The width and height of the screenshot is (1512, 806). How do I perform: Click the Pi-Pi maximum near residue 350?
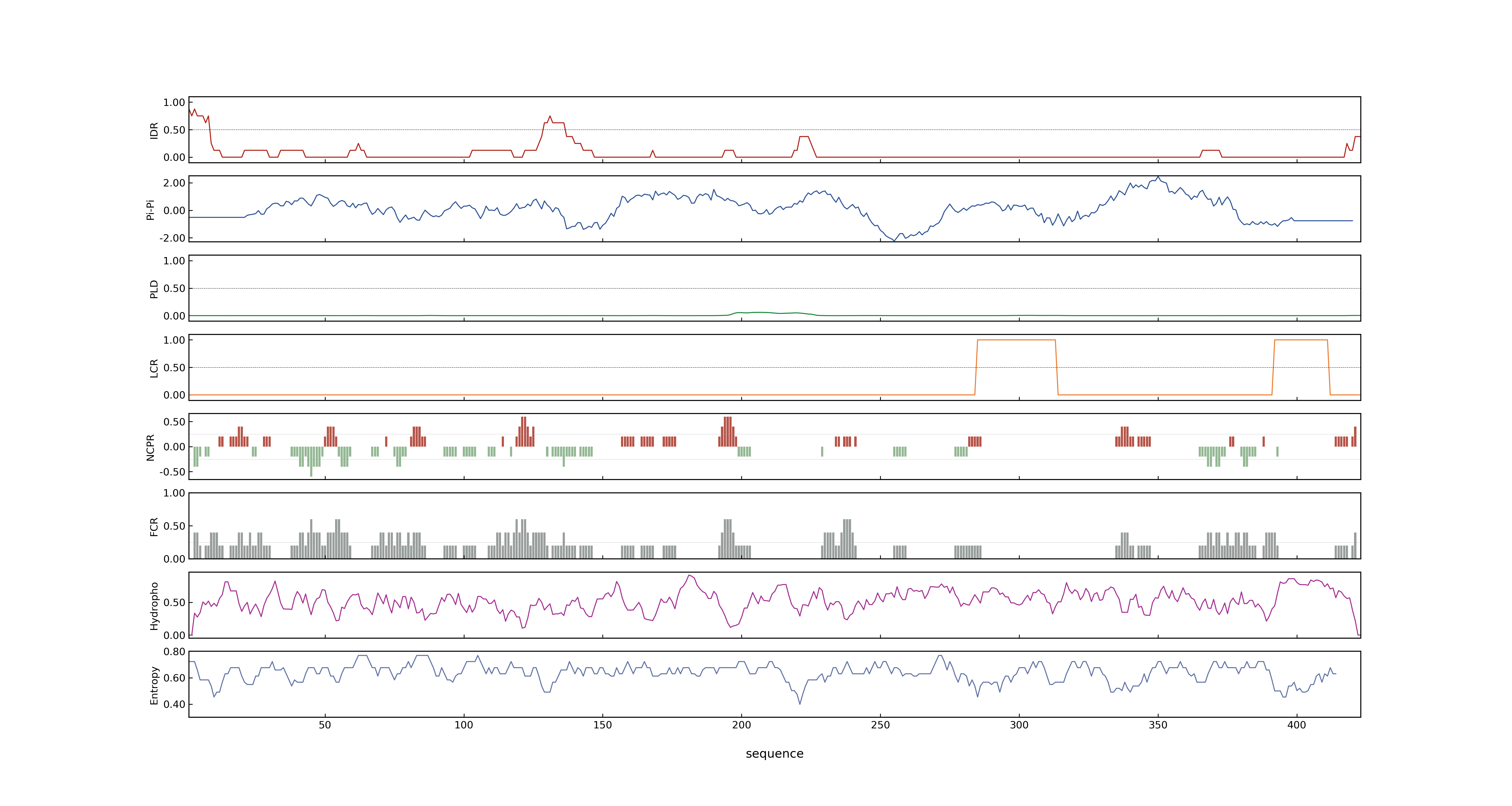[x=1158, y=177]
